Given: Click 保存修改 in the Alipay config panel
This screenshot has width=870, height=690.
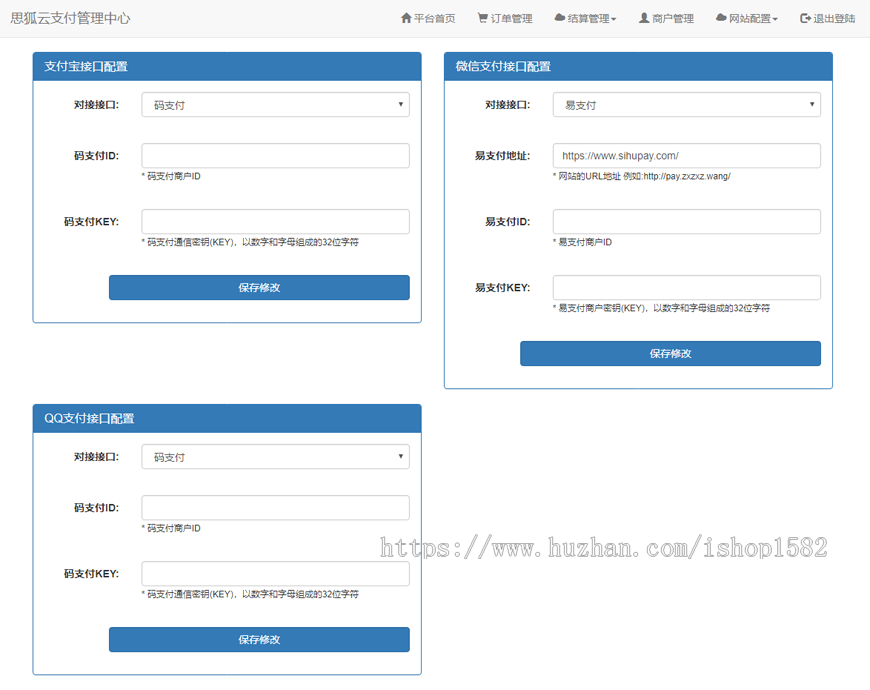Looking at the screenshot, I should click(x=259, y=287).
